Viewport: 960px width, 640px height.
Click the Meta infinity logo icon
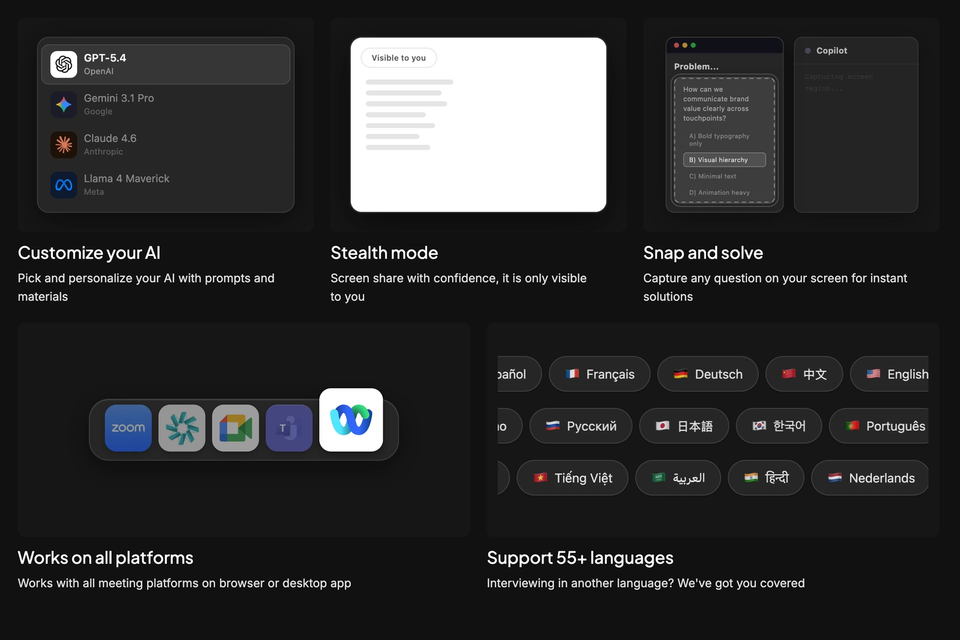click(x=64, y=185)
